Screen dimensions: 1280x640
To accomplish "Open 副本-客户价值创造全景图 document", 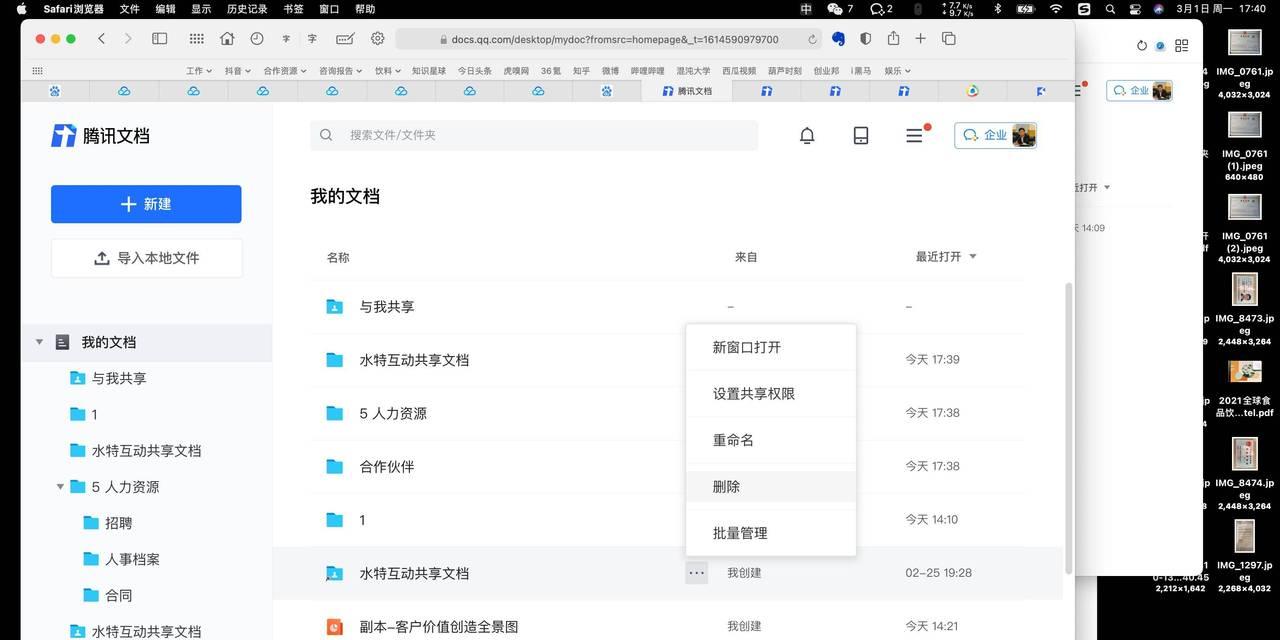I will [x=439, y=627].
